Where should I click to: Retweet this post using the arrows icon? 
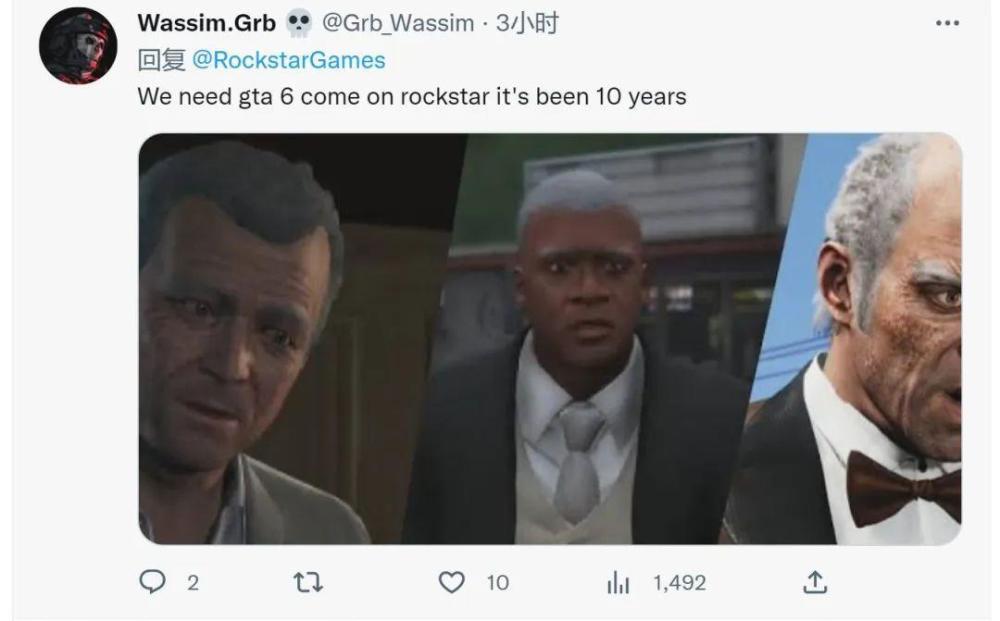[308, 582]
